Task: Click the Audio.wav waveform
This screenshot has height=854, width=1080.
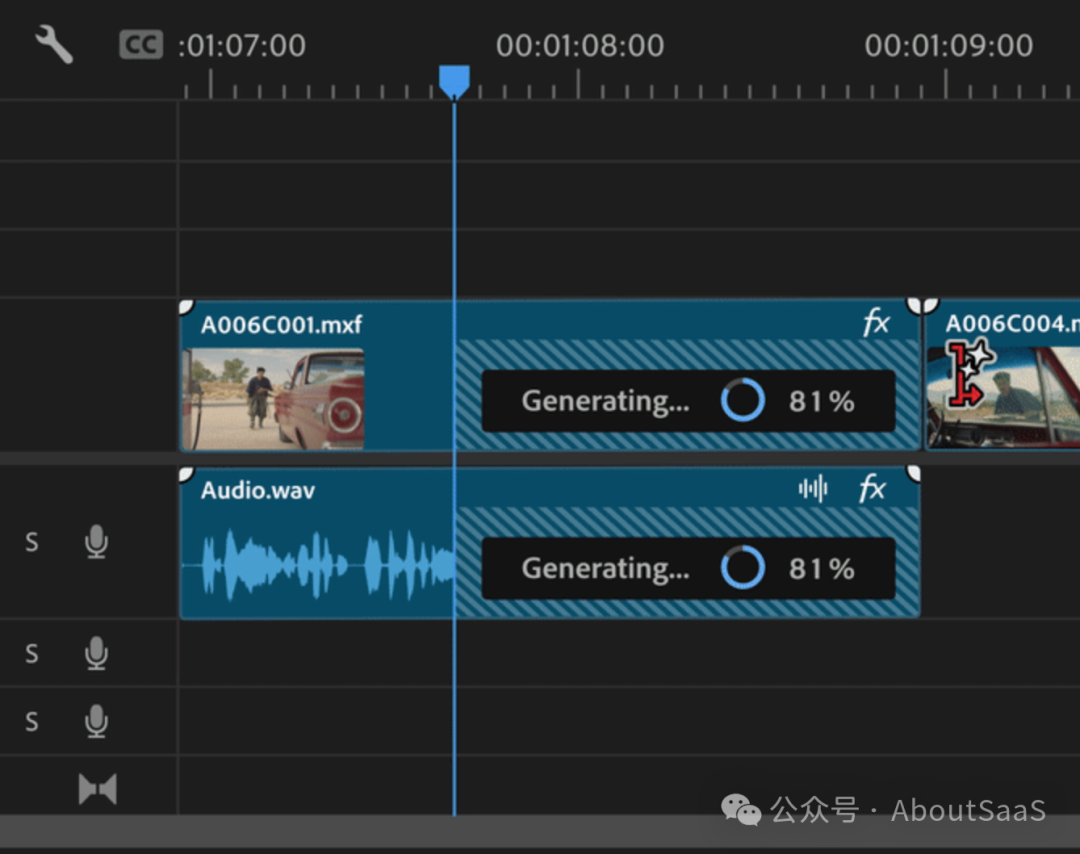Action: (318, 565)
